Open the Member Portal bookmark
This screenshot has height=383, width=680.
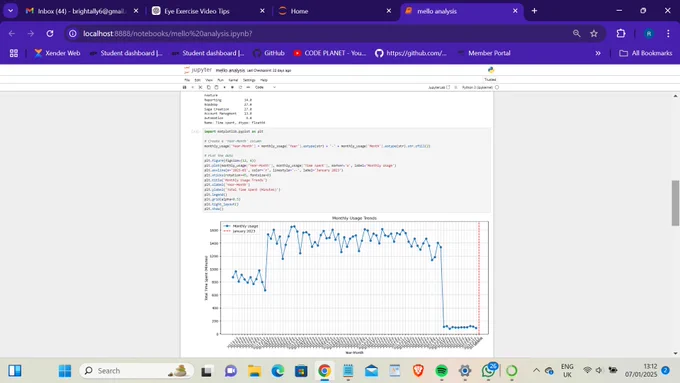pyautogui.click(x=484, y=53)
